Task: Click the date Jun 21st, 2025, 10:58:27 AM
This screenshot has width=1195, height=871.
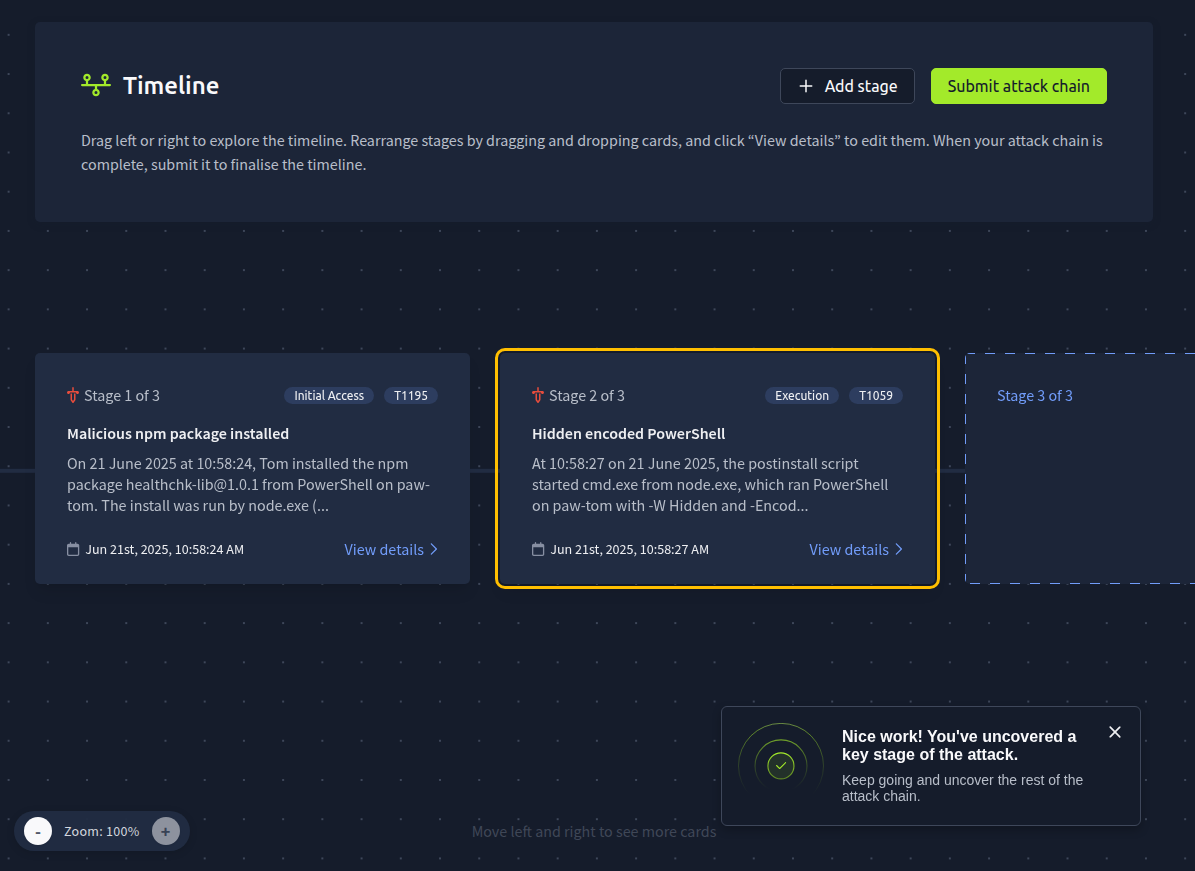Action: click(630, 549)
